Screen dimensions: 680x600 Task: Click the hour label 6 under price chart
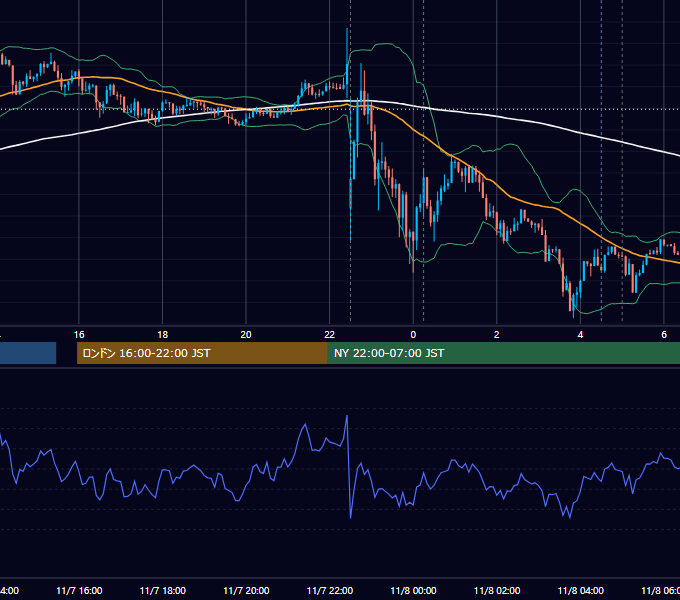[664, 335]
